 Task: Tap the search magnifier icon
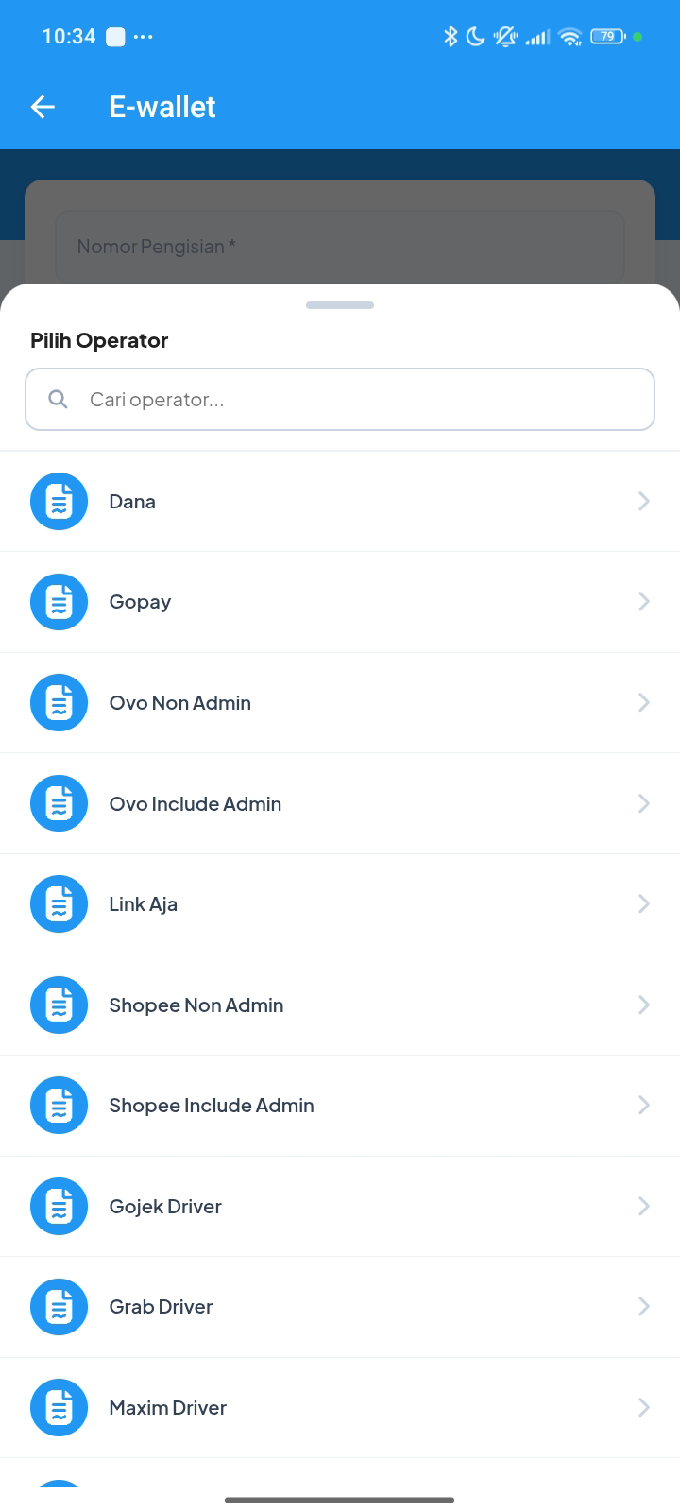click(x=57, y=398)
